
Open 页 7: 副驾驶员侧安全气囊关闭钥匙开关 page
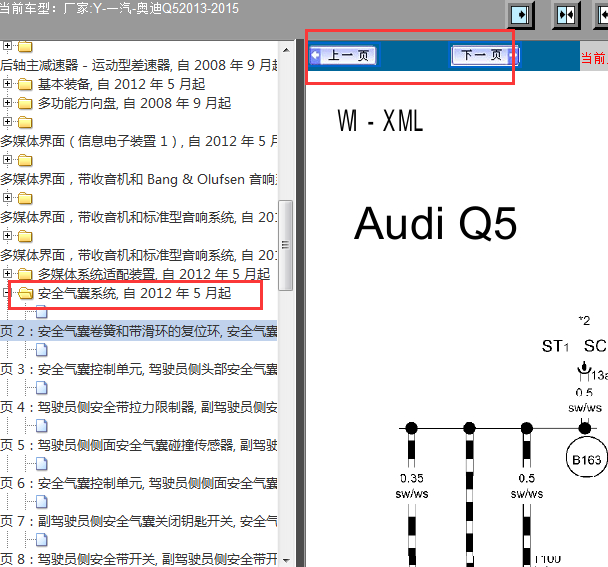138,521
